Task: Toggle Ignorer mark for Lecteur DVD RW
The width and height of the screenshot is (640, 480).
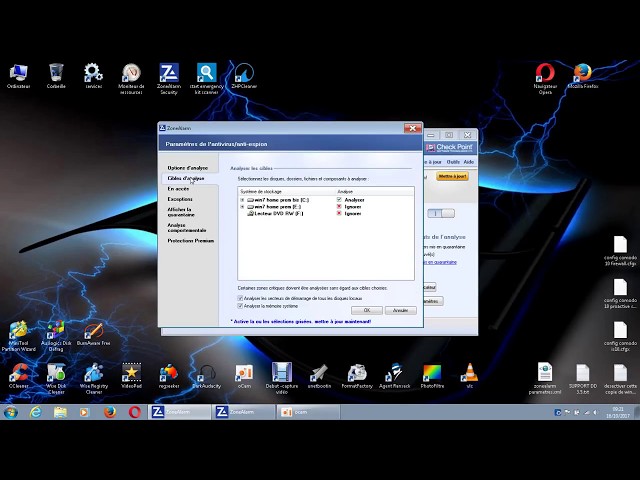Action: pos(339,213)
